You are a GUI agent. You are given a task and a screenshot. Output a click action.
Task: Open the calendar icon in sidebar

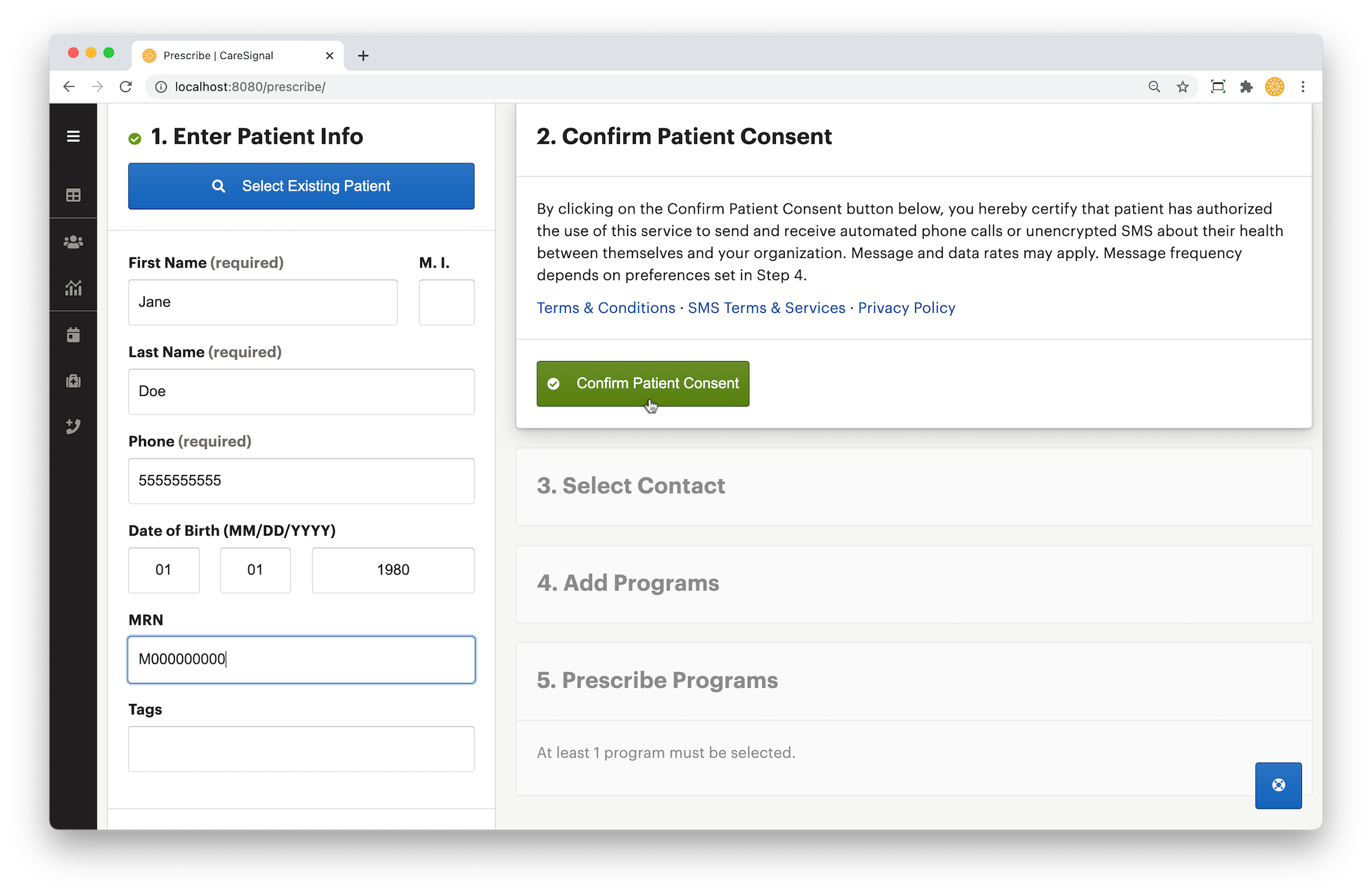(73, 335)
